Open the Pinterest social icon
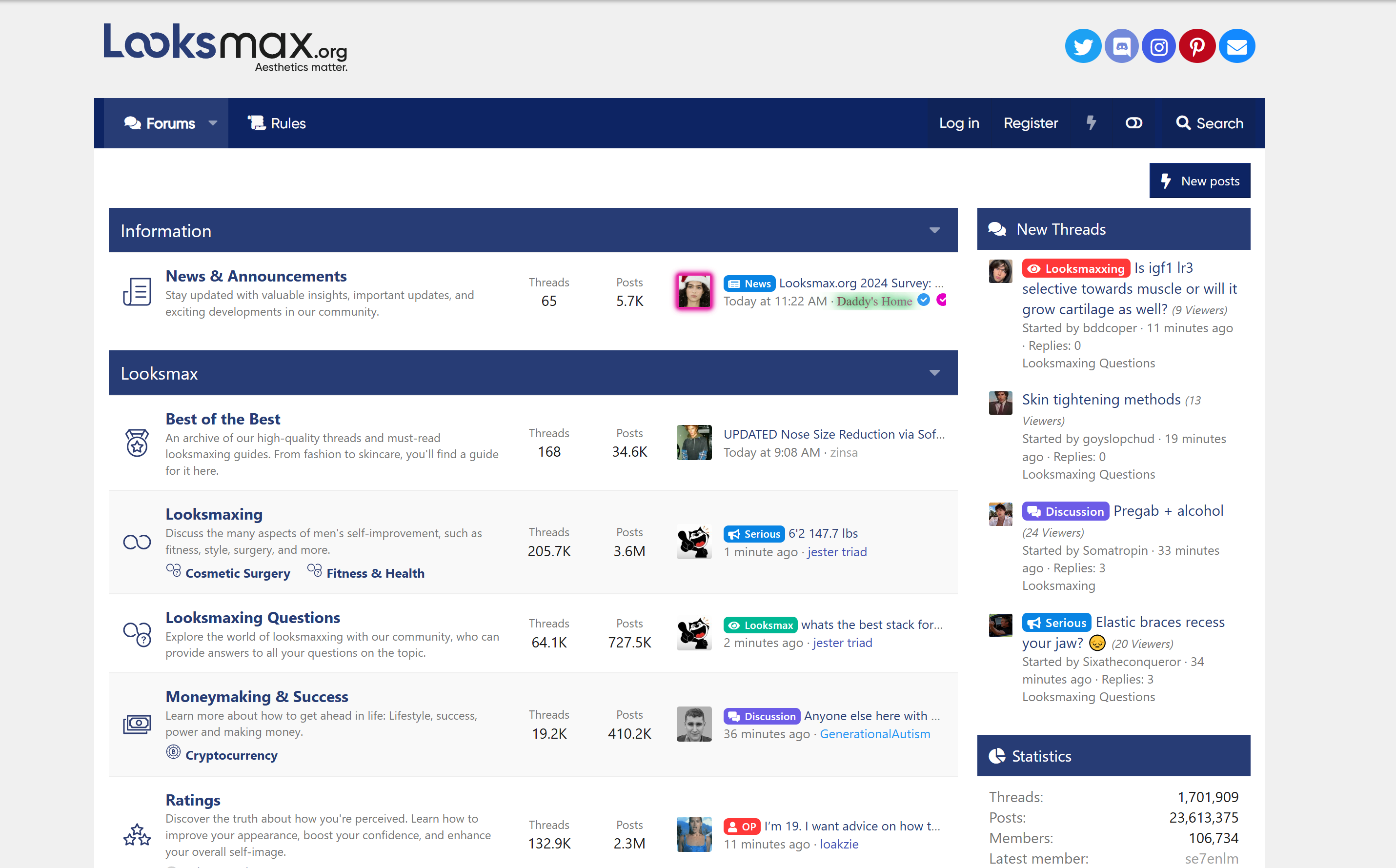The image size is (1396, 868). tap(1197, 46)
